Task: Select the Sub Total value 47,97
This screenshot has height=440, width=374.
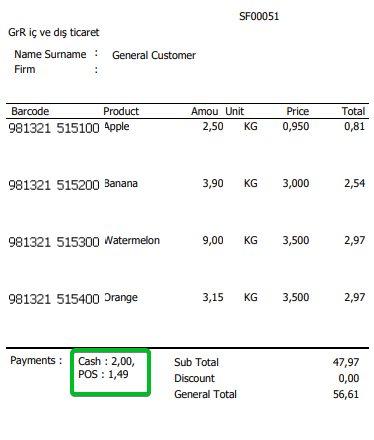Action: [346, 362]
